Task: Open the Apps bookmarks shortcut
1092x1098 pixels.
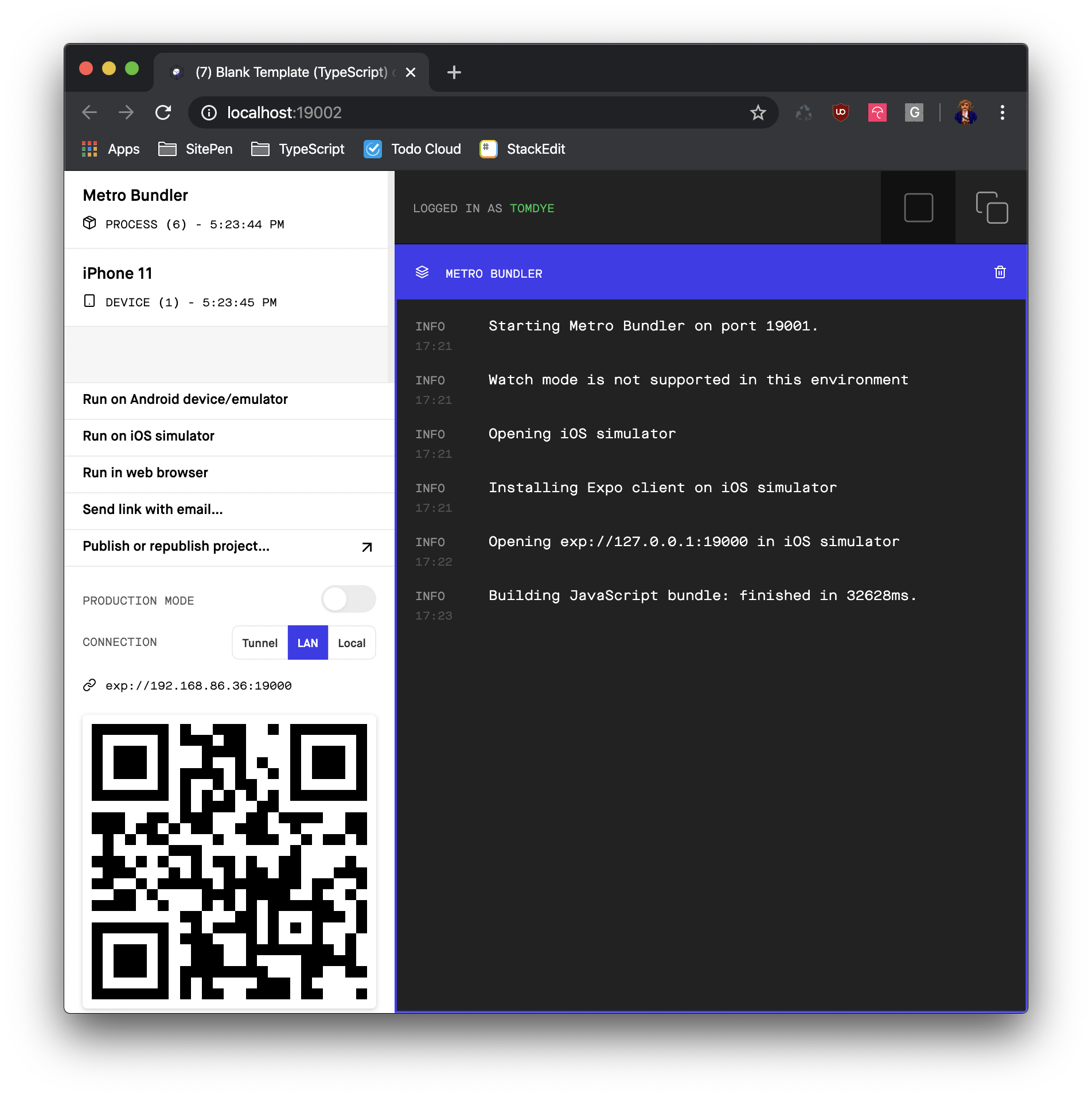Action: (x=111, y=149)
